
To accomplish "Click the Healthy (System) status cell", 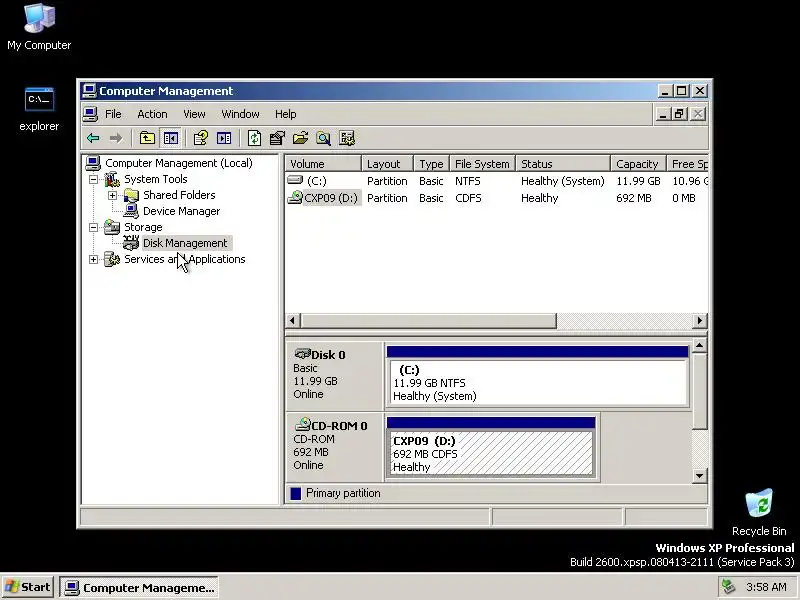I will [562, 181].
